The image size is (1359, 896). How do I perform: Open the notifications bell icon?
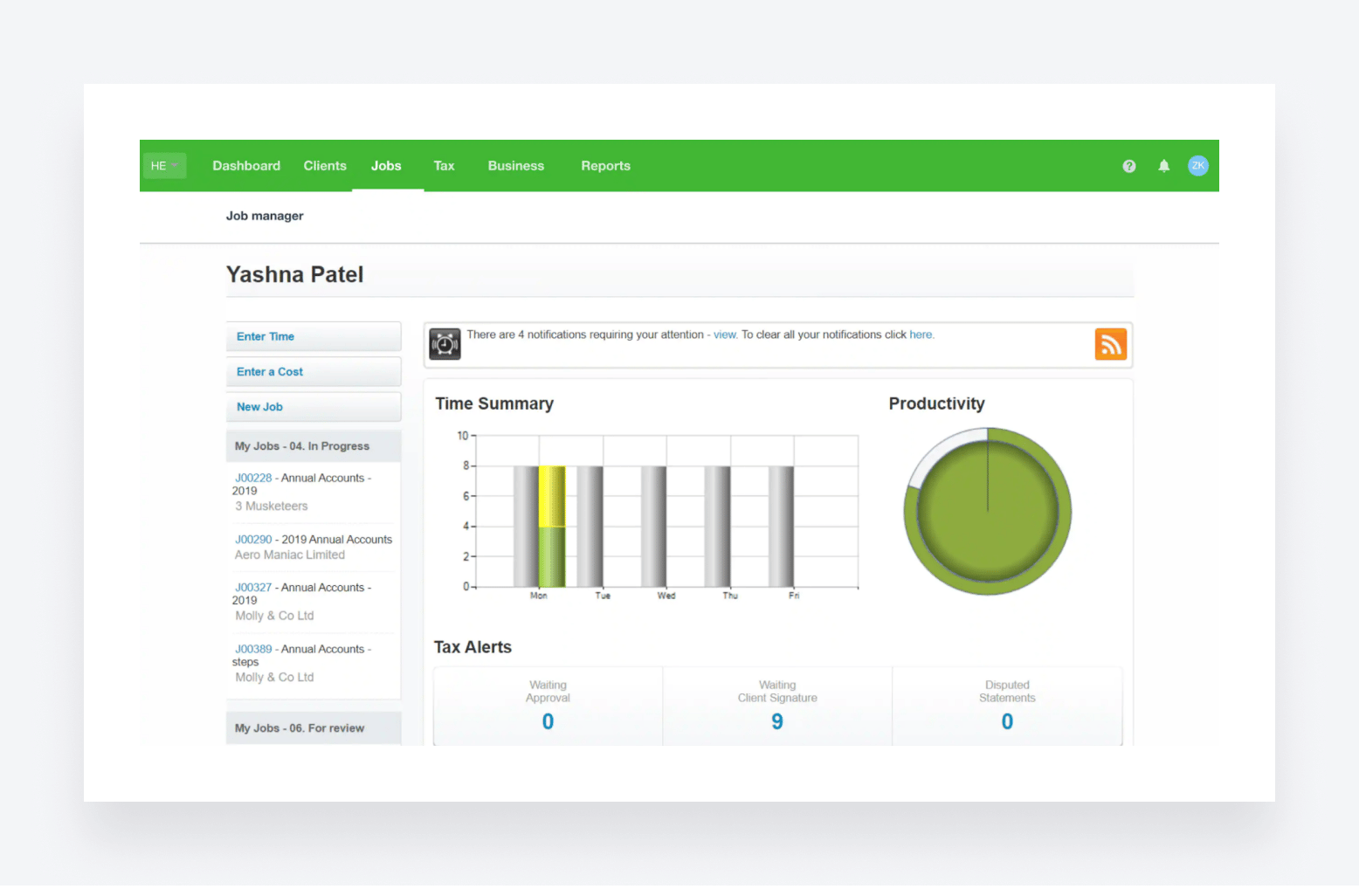tap(1163, 166)
